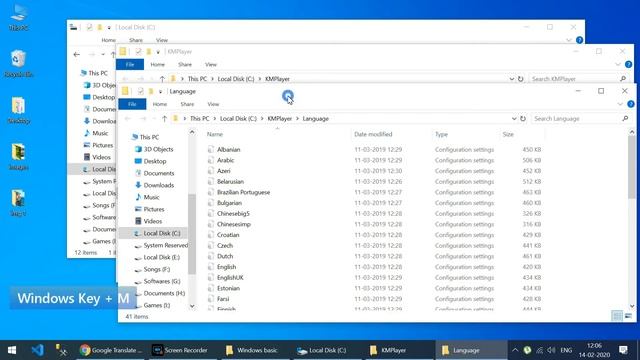Image resolution: width=640 pixels, height=360 pixels.
Task: Open the Share tab in the Language window
Action: [x=187, y=104]
